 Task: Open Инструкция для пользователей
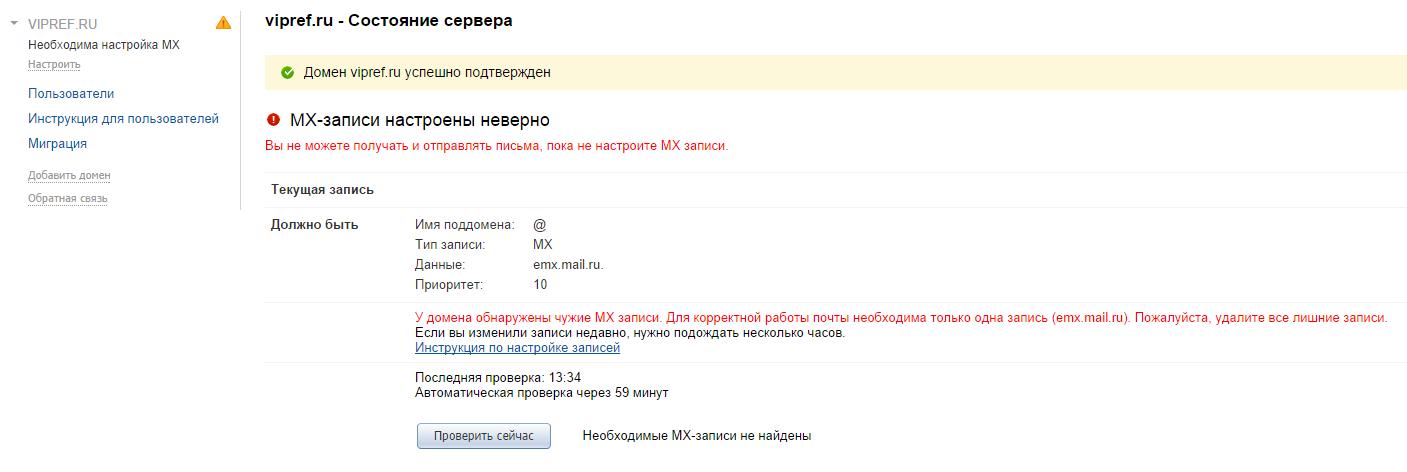pyautogui.click(x=123, y=118)
